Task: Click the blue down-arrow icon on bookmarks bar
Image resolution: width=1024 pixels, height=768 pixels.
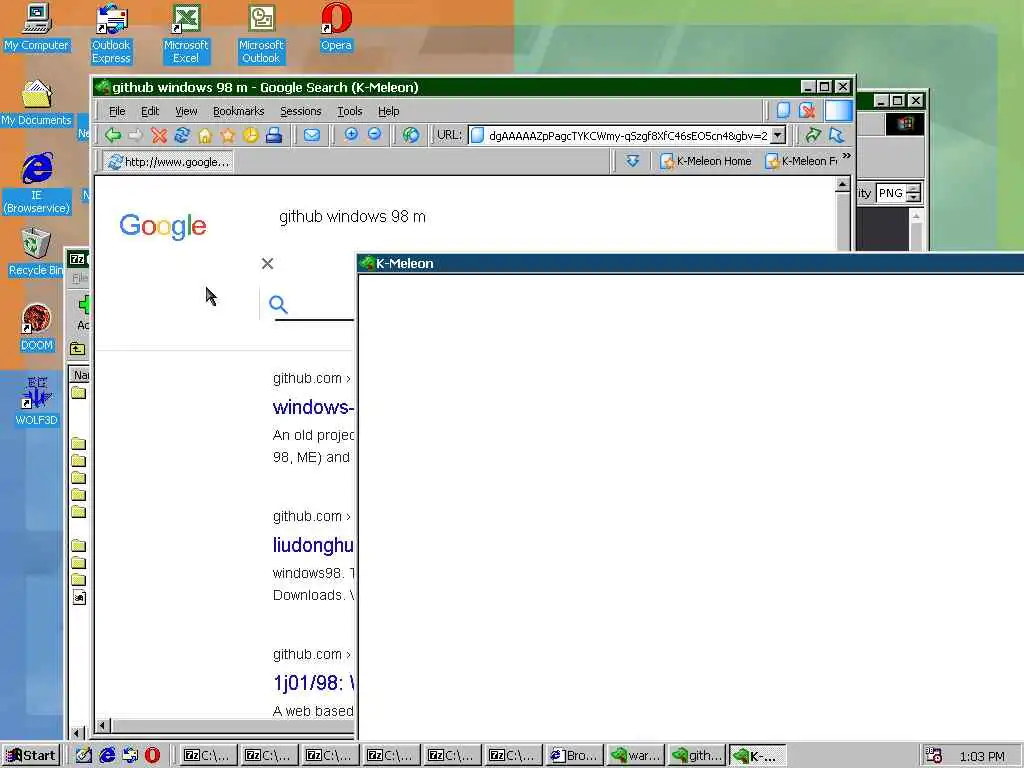Action: pyautogui.click(x=632, y=161)
